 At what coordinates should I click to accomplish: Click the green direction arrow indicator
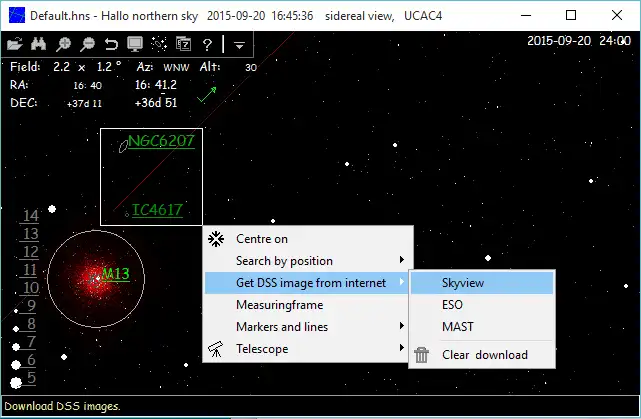click(x=207, y=94)
